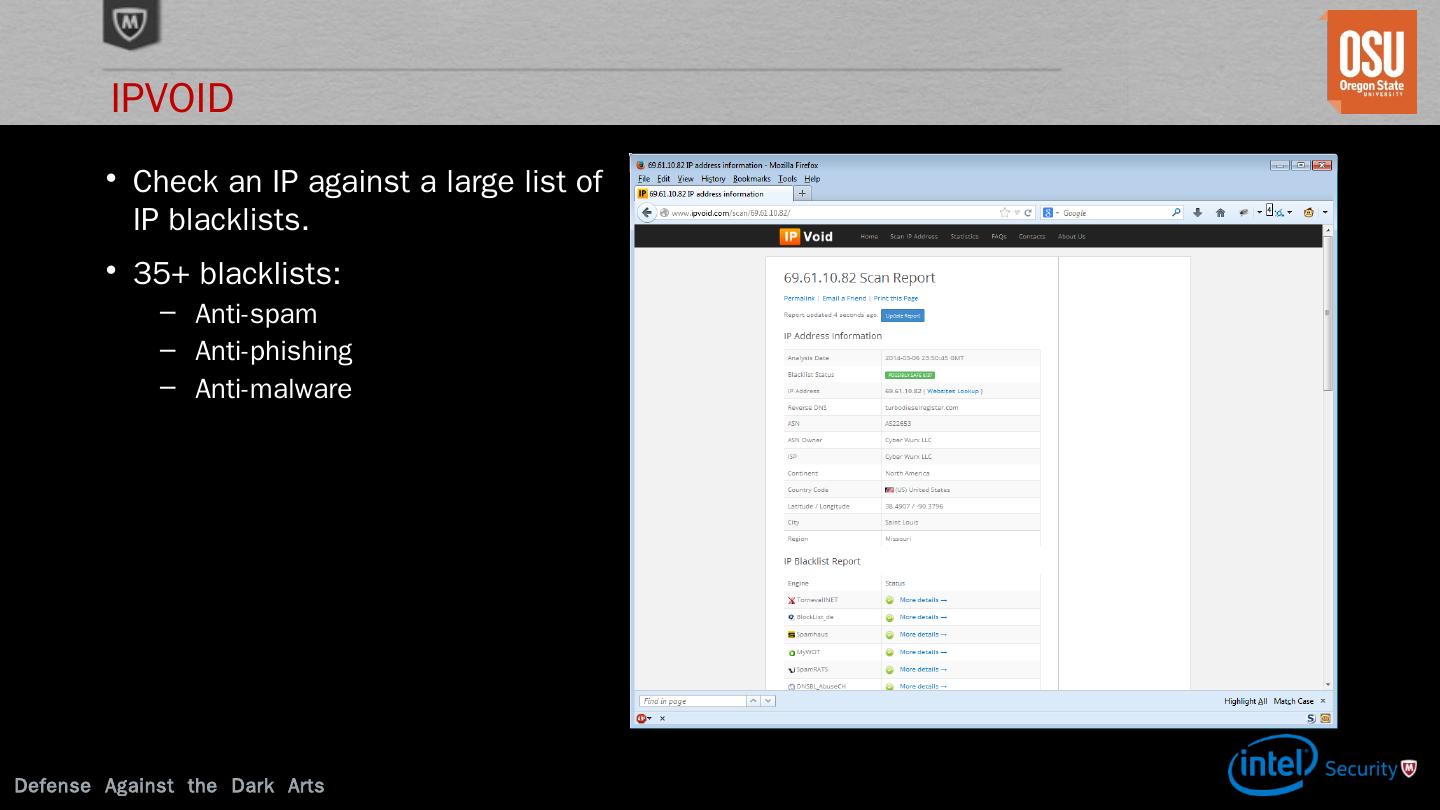Viewport: 1440px width, 810px height.
Task: Go to Firefox home page icon
Action: tap(1220, 212)
